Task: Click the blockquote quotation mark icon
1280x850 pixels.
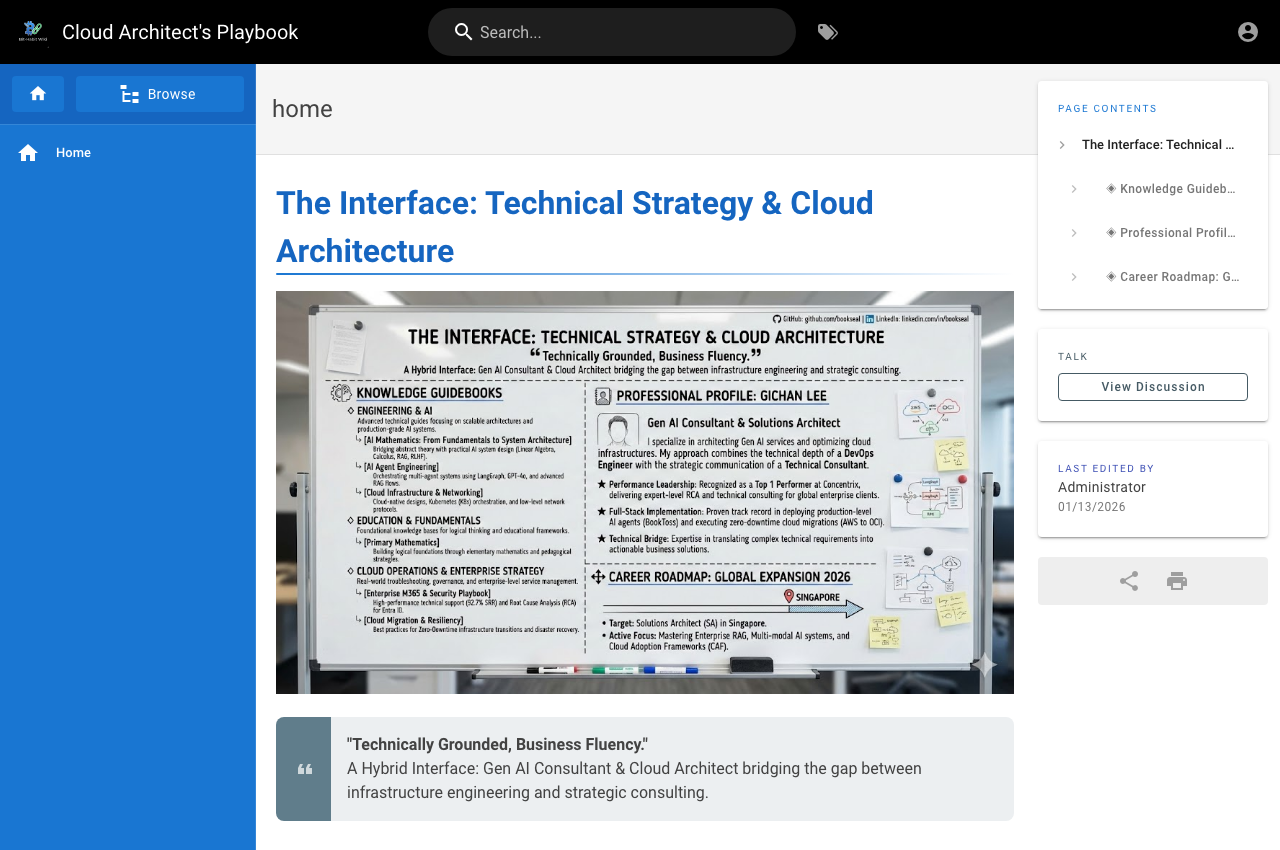Action: [304, 769]
